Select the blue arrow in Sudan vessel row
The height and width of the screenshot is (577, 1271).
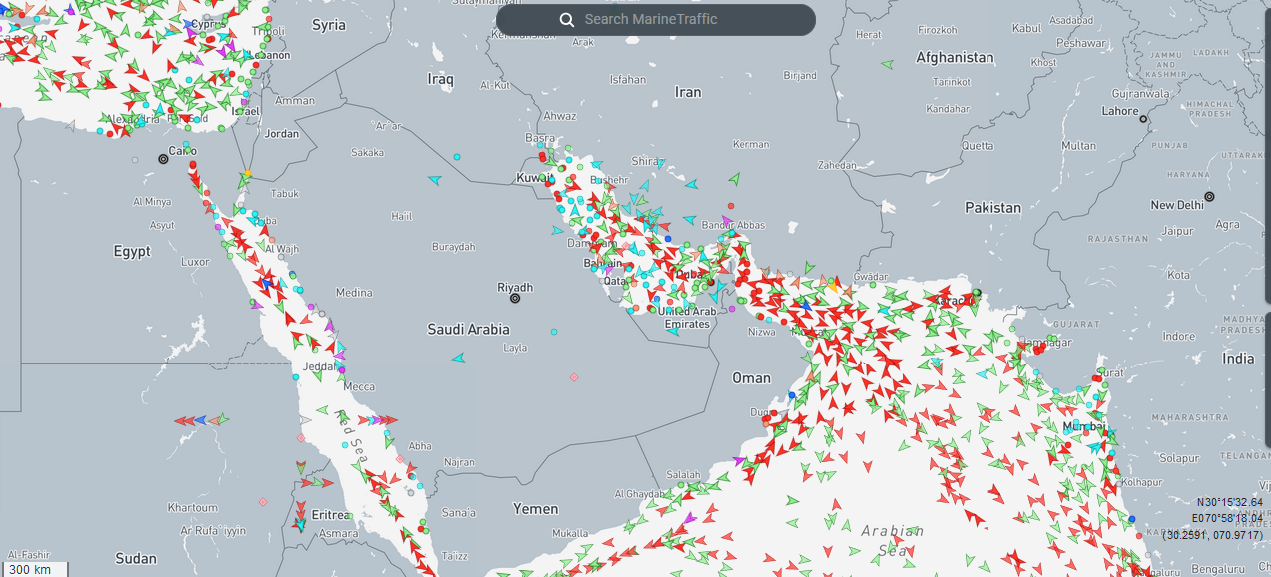click(x=201, y=420)
